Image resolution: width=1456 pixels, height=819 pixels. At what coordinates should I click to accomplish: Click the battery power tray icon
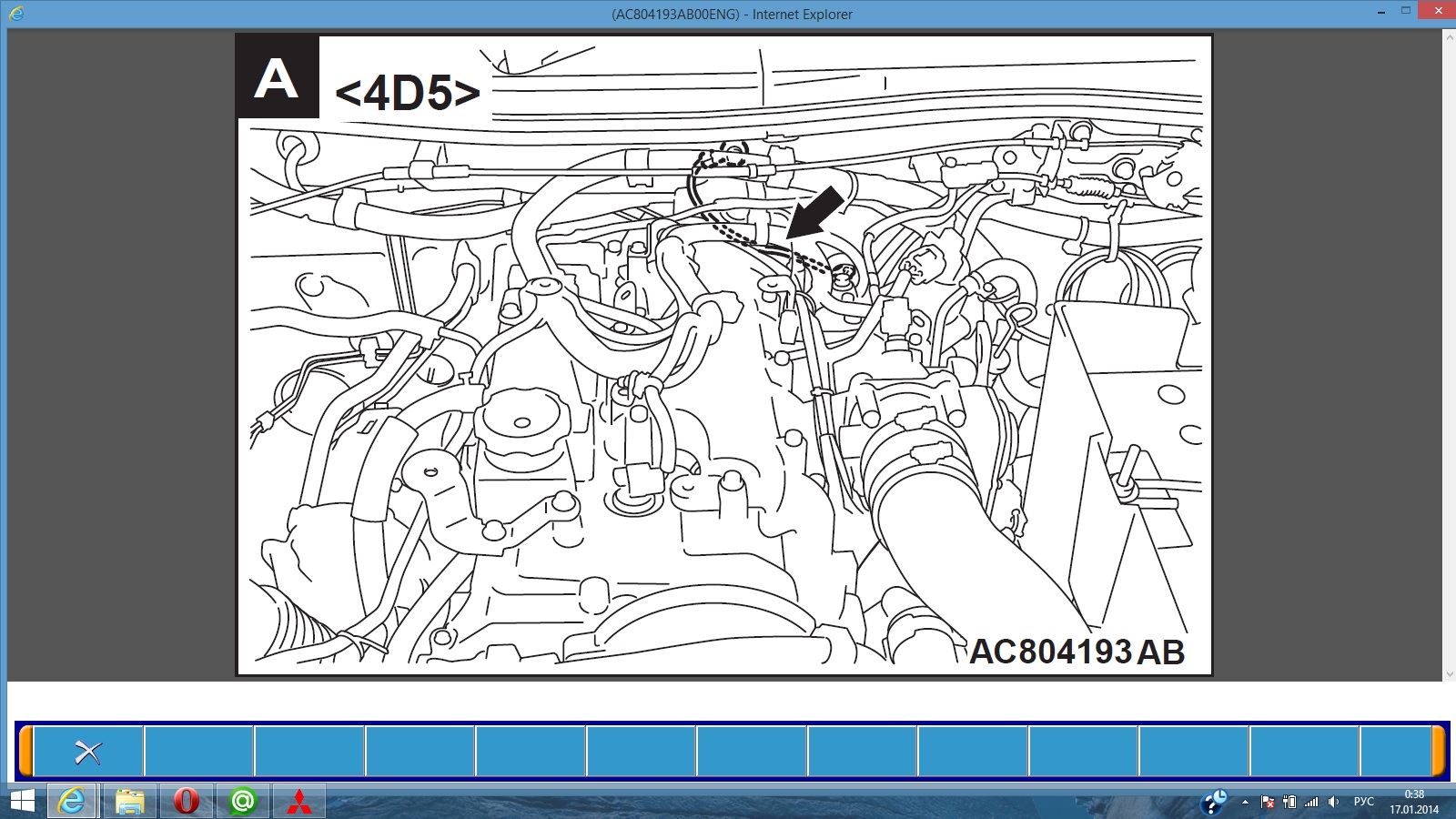pos(1289,802)
